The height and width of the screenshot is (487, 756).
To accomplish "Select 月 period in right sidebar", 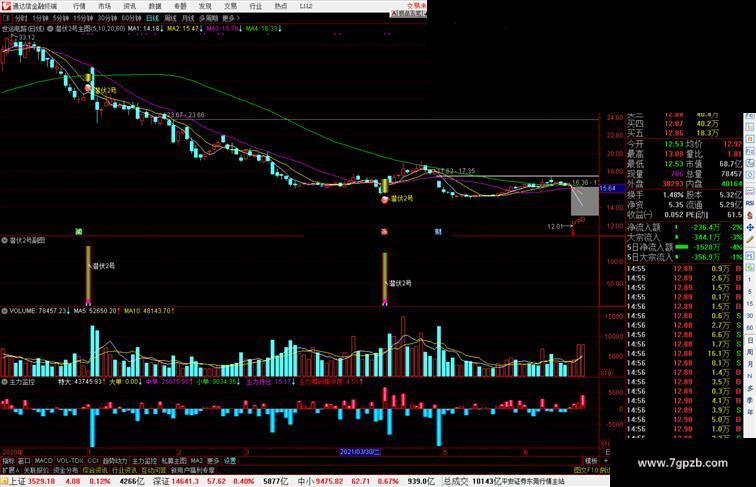I will [750, 364].
